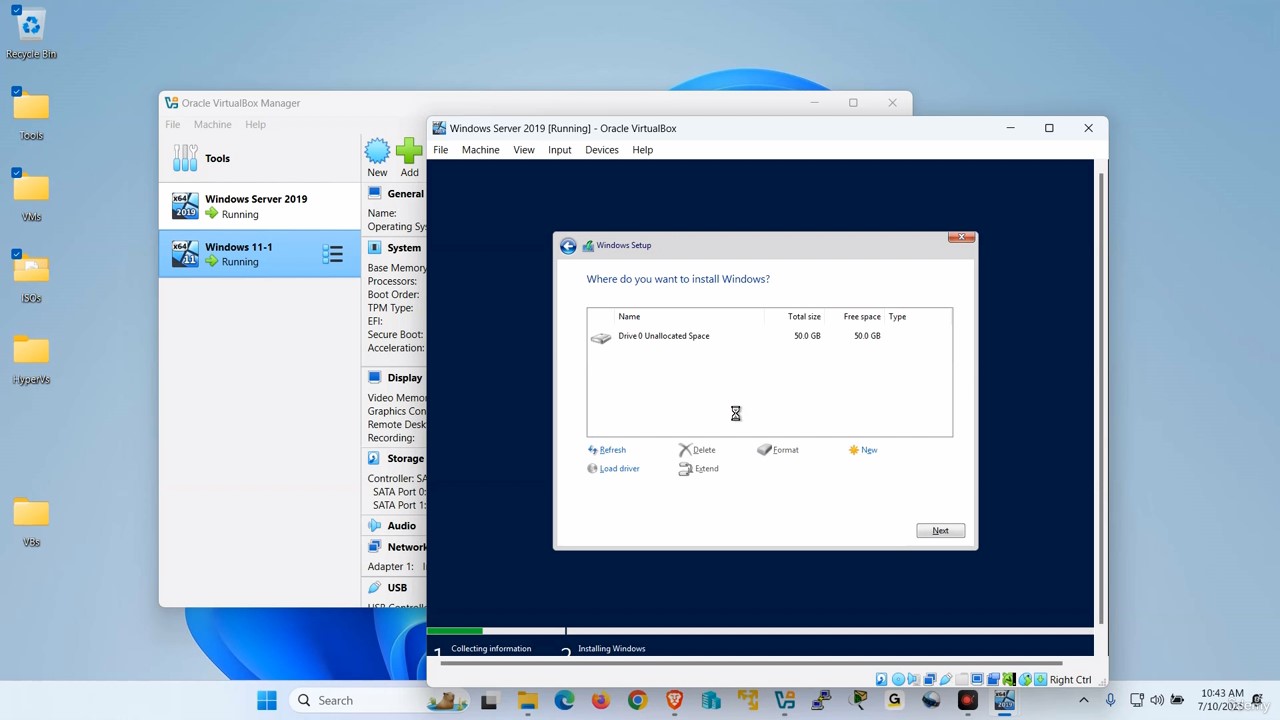Click Refresh link in Windows Setup

(607, 450)
